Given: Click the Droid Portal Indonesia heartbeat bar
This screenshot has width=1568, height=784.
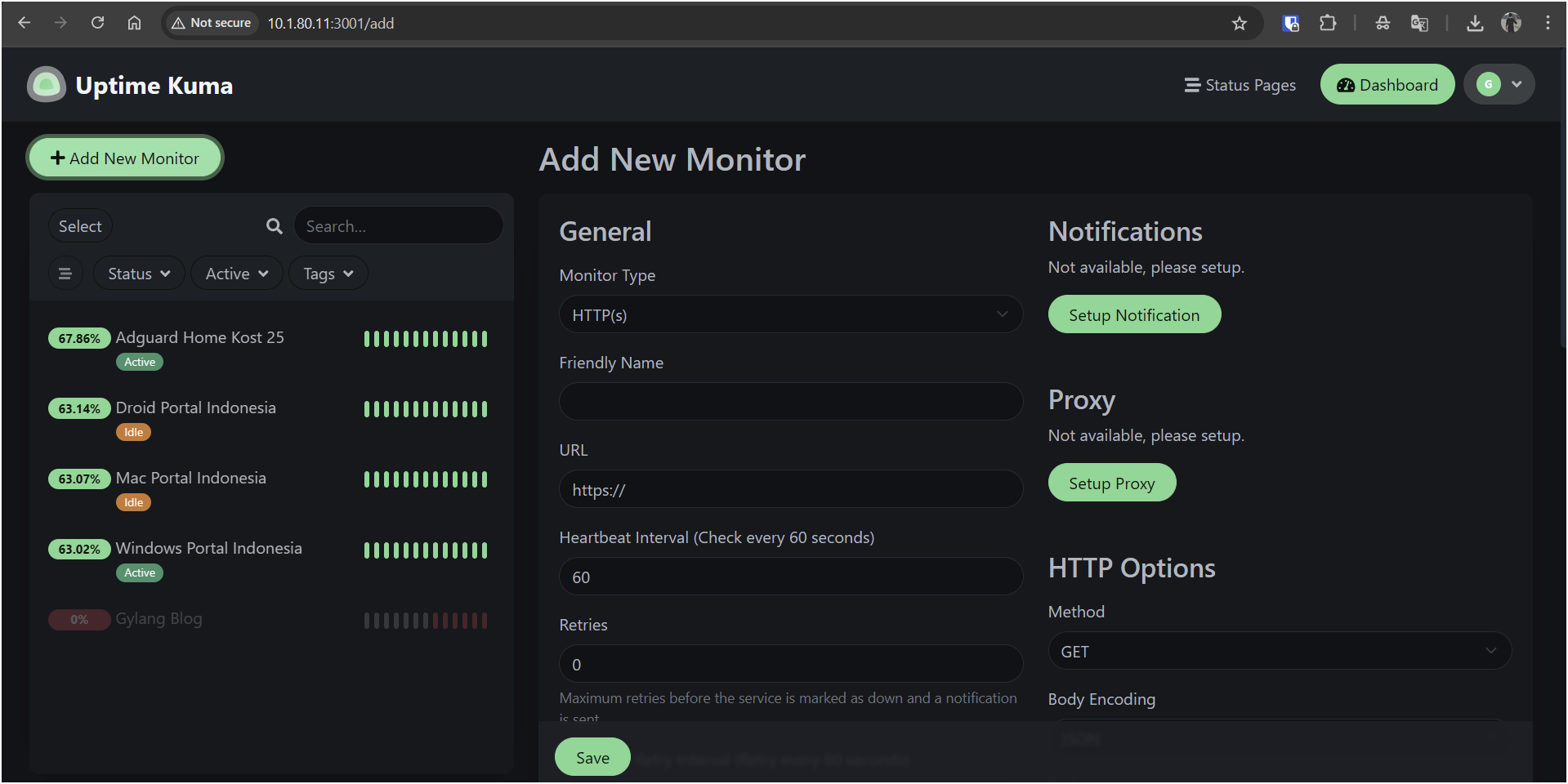Looking at the screenshot, I should (x=426, y=409).
